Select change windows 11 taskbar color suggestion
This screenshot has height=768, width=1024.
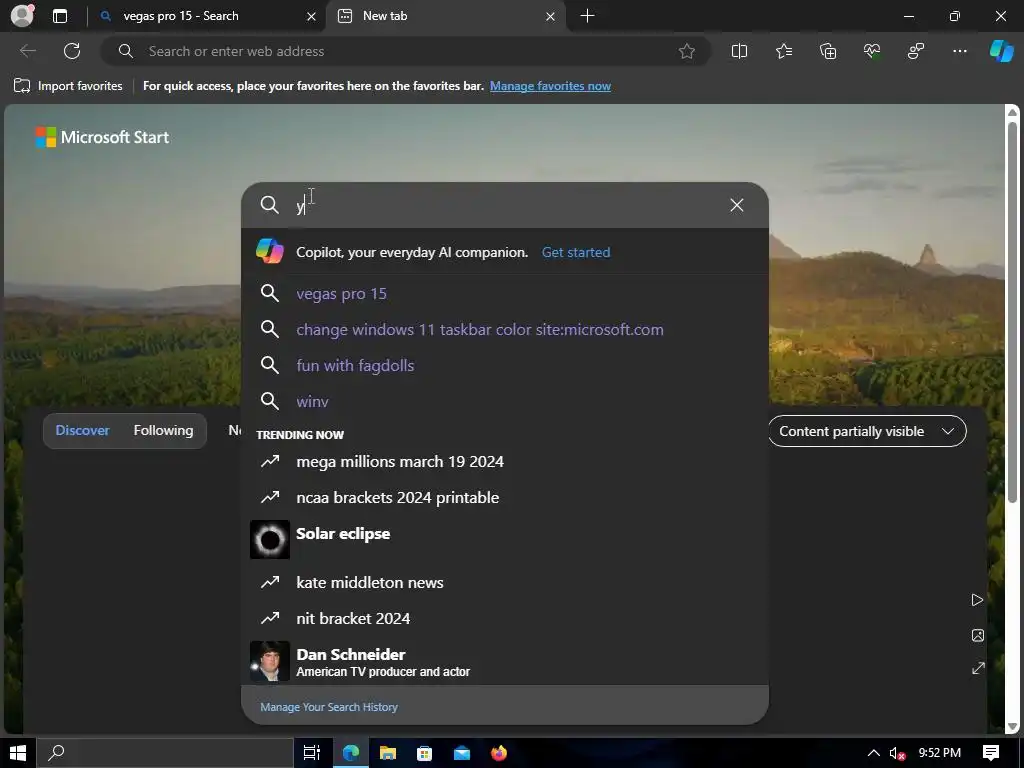click(504, 330)
